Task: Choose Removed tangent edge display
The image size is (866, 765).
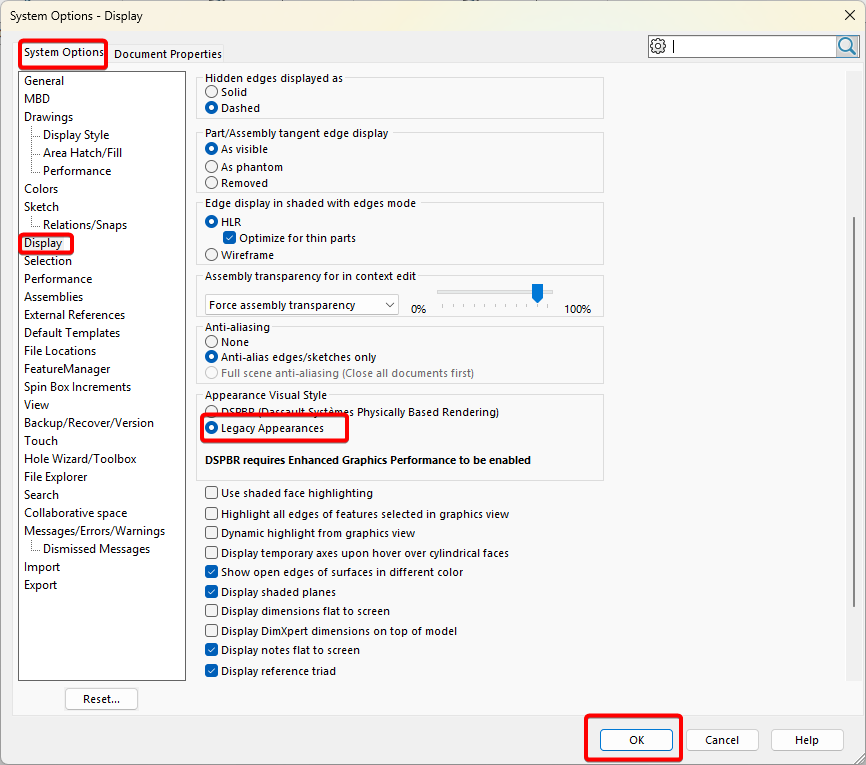Action: tap(212, 183)
